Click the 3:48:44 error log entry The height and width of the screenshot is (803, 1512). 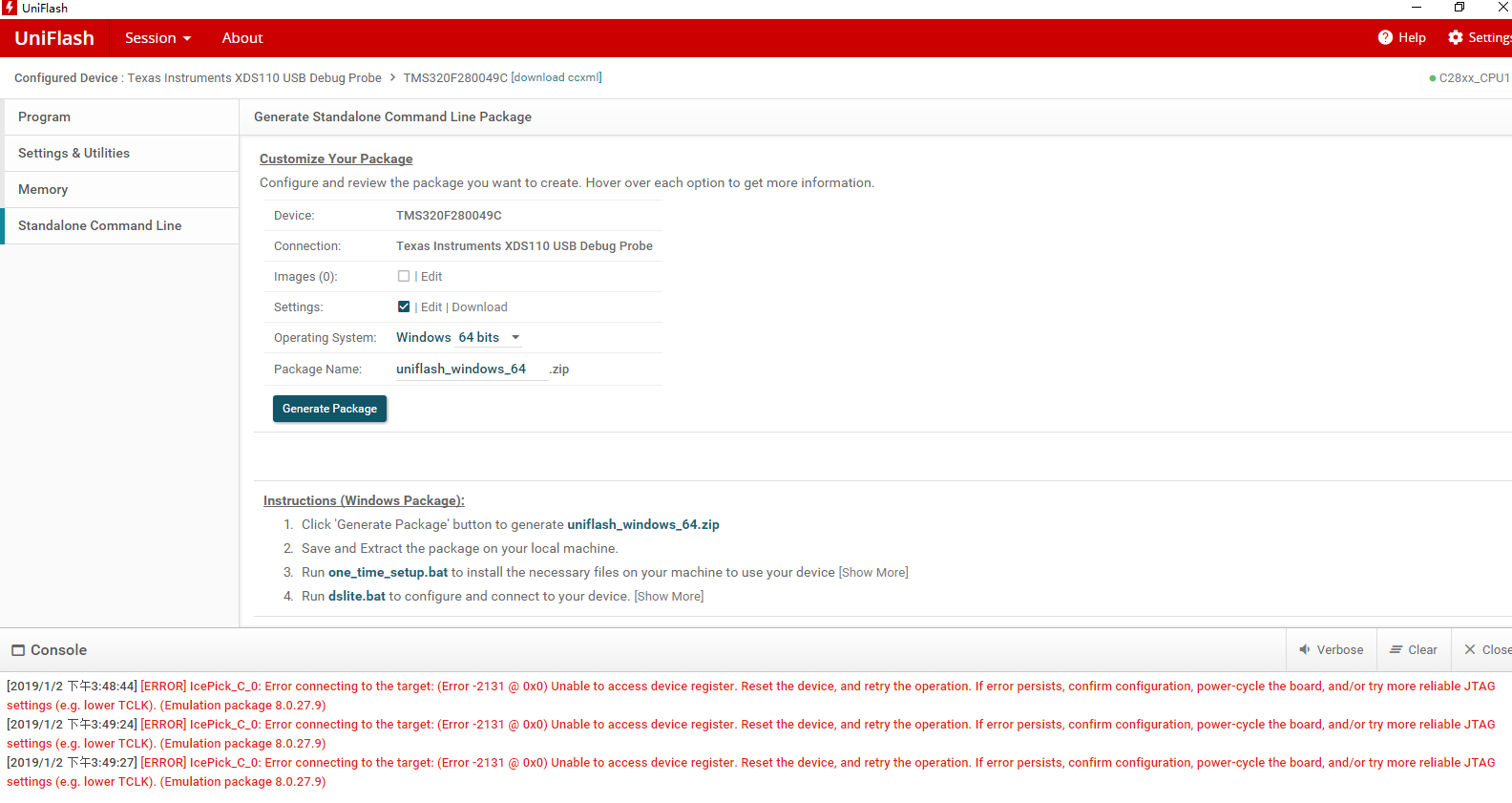coord(751,695)
